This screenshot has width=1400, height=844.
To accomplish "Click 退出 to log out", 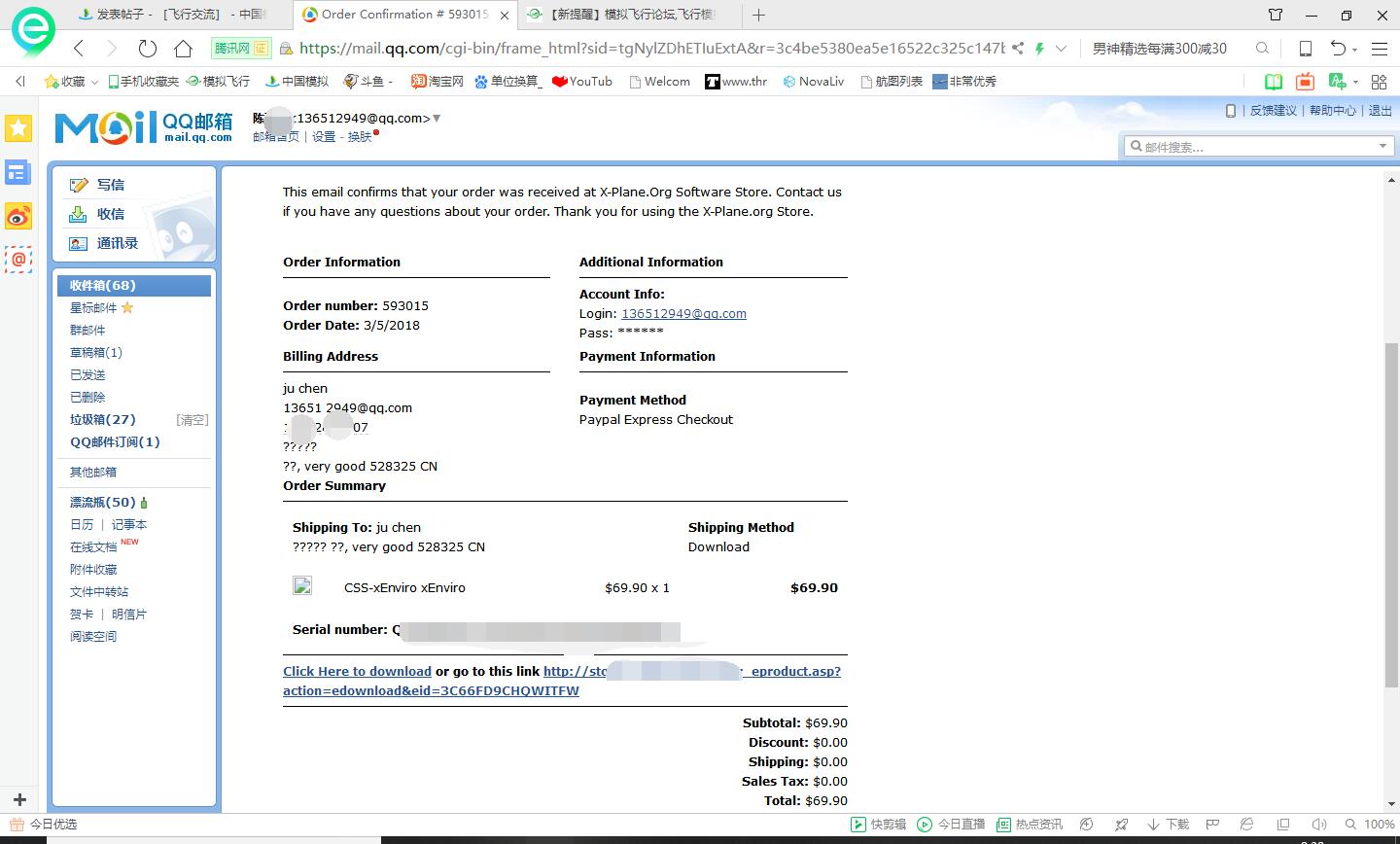I will point(1381,110).
